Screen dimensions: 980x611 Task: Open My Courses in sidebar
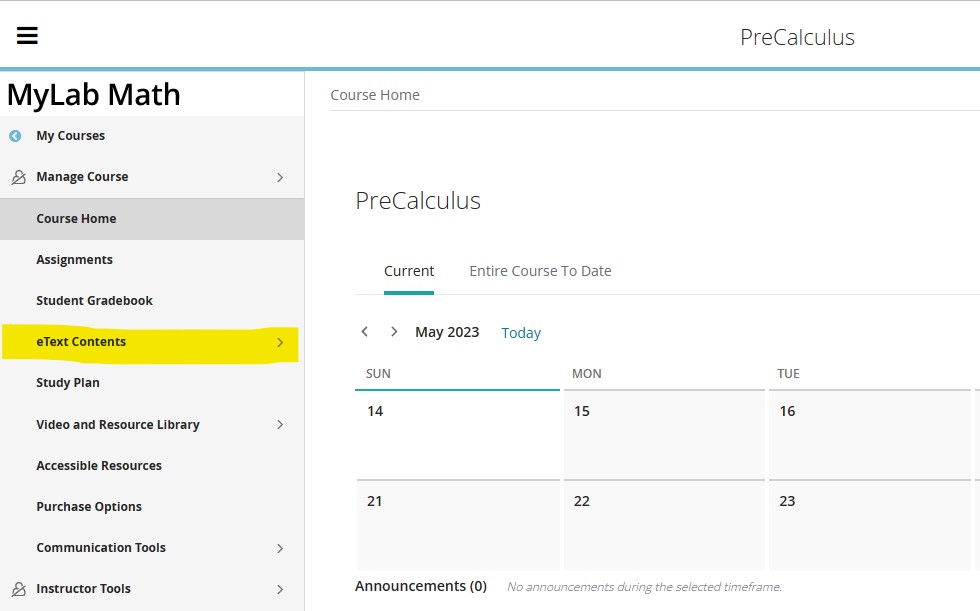coord(71,136)
